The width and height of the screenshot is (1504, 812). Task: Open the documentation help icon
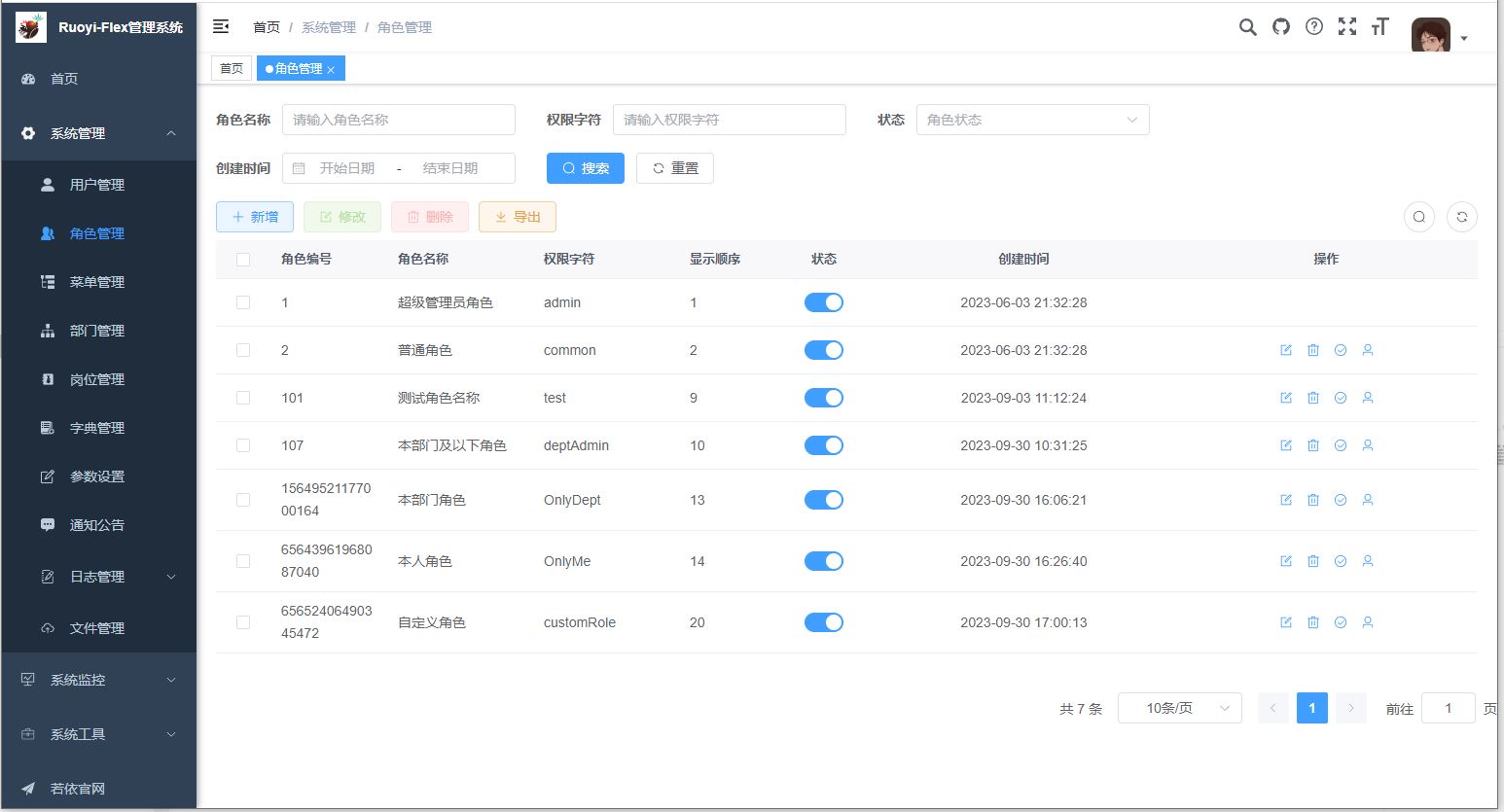coord(1313,27)
